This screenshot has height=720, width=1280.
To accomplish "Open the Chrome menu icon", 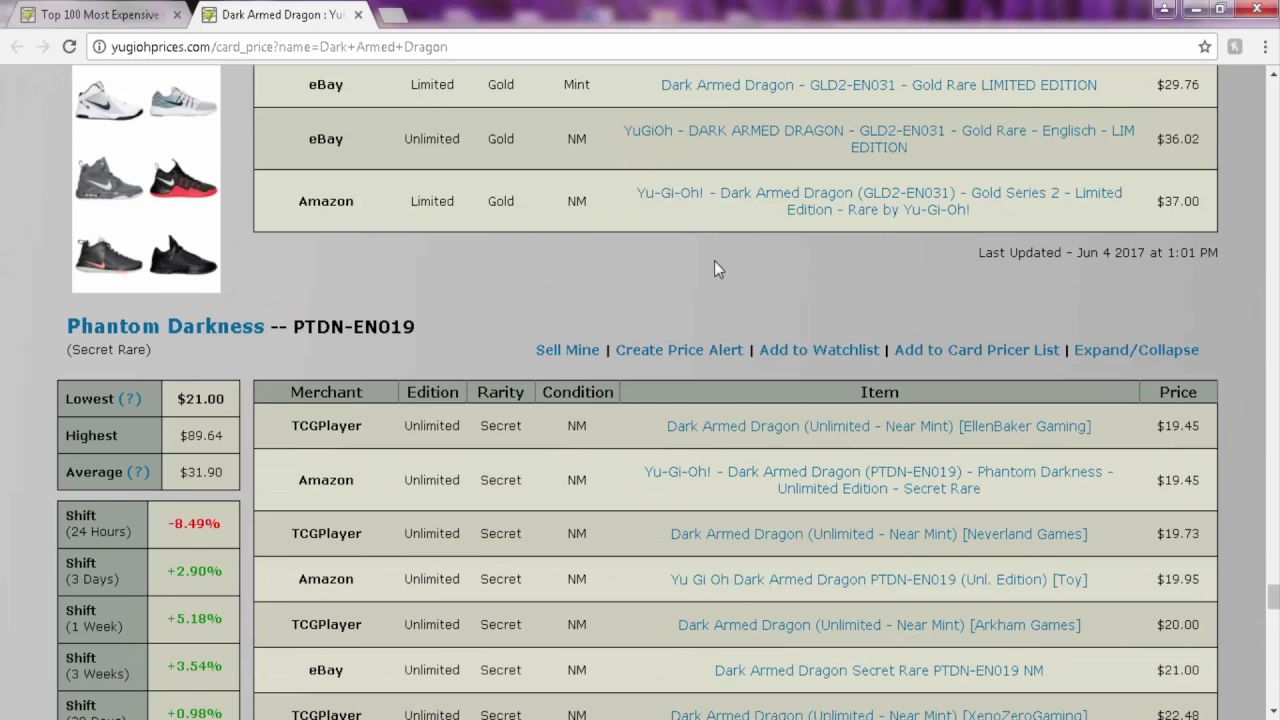I will [1263, 47].
